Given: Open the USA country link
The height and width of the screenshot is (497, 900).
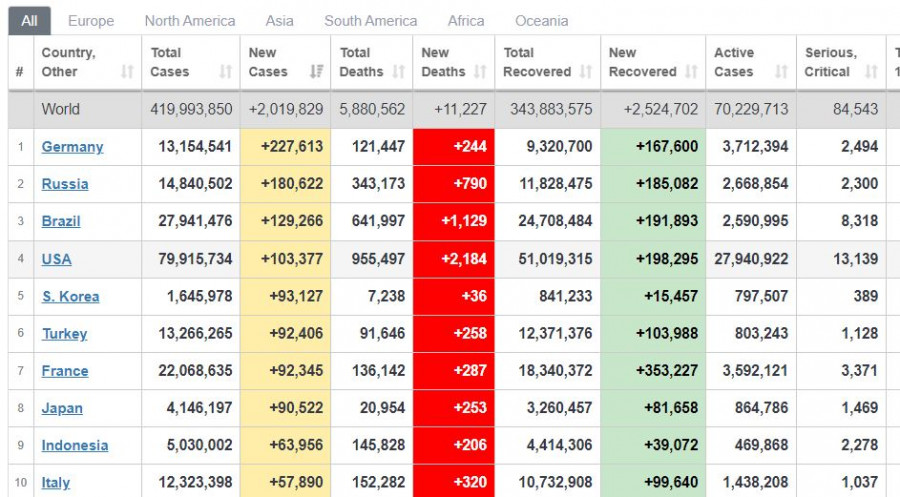Looking at the screenshot, I should tap(56, 259).
